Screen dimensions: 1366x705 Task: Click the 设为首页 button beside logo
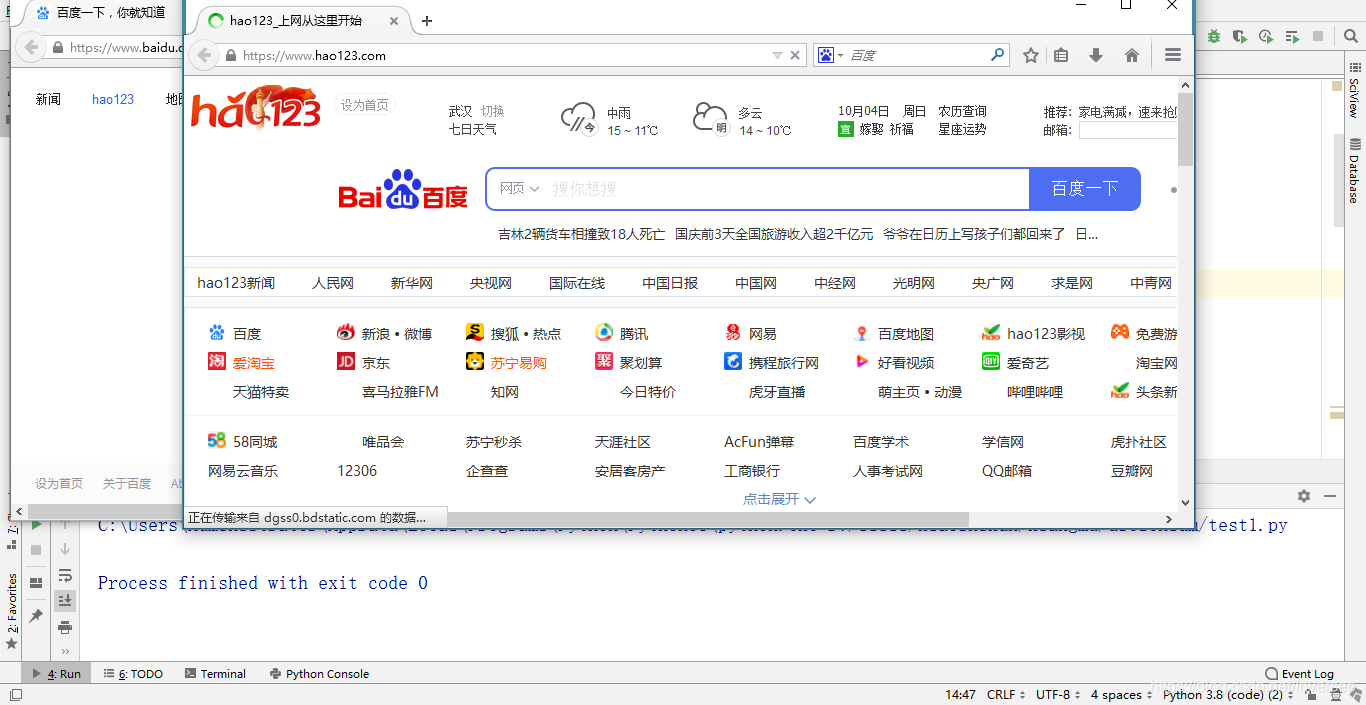[x=364, y=105]
